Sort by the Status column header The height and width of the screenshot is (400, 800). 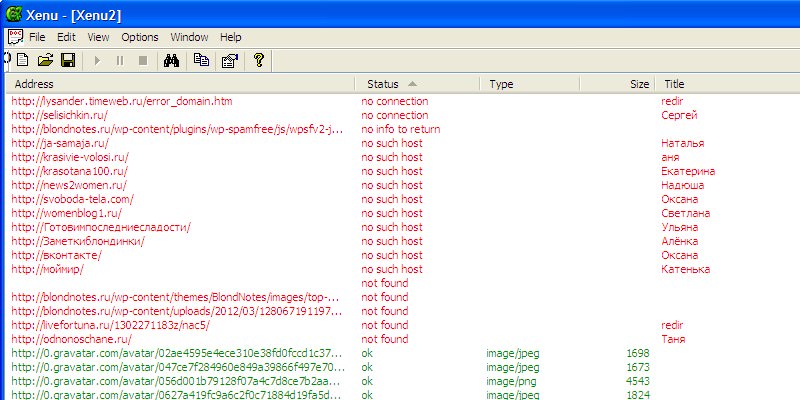pos(417,84)
